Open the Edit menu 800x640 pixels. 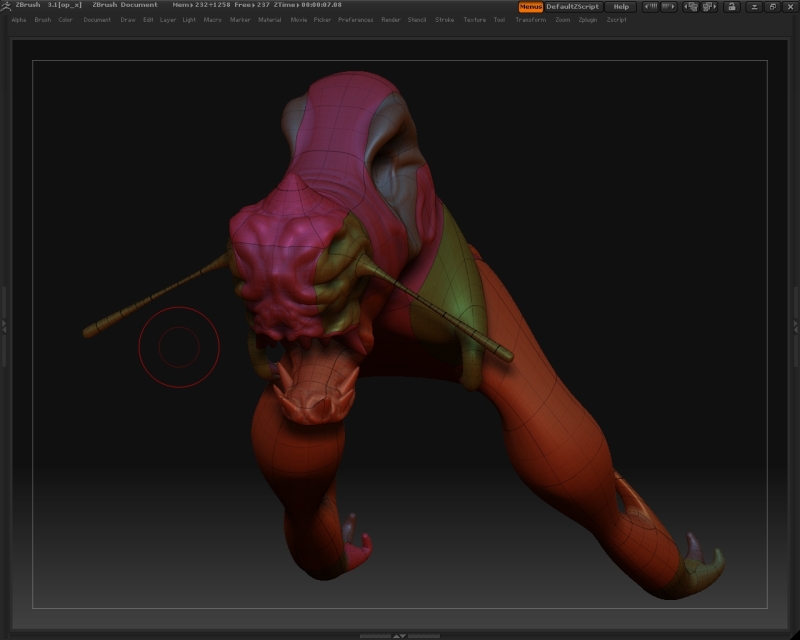pyautogui.click(x=148, y=20)
